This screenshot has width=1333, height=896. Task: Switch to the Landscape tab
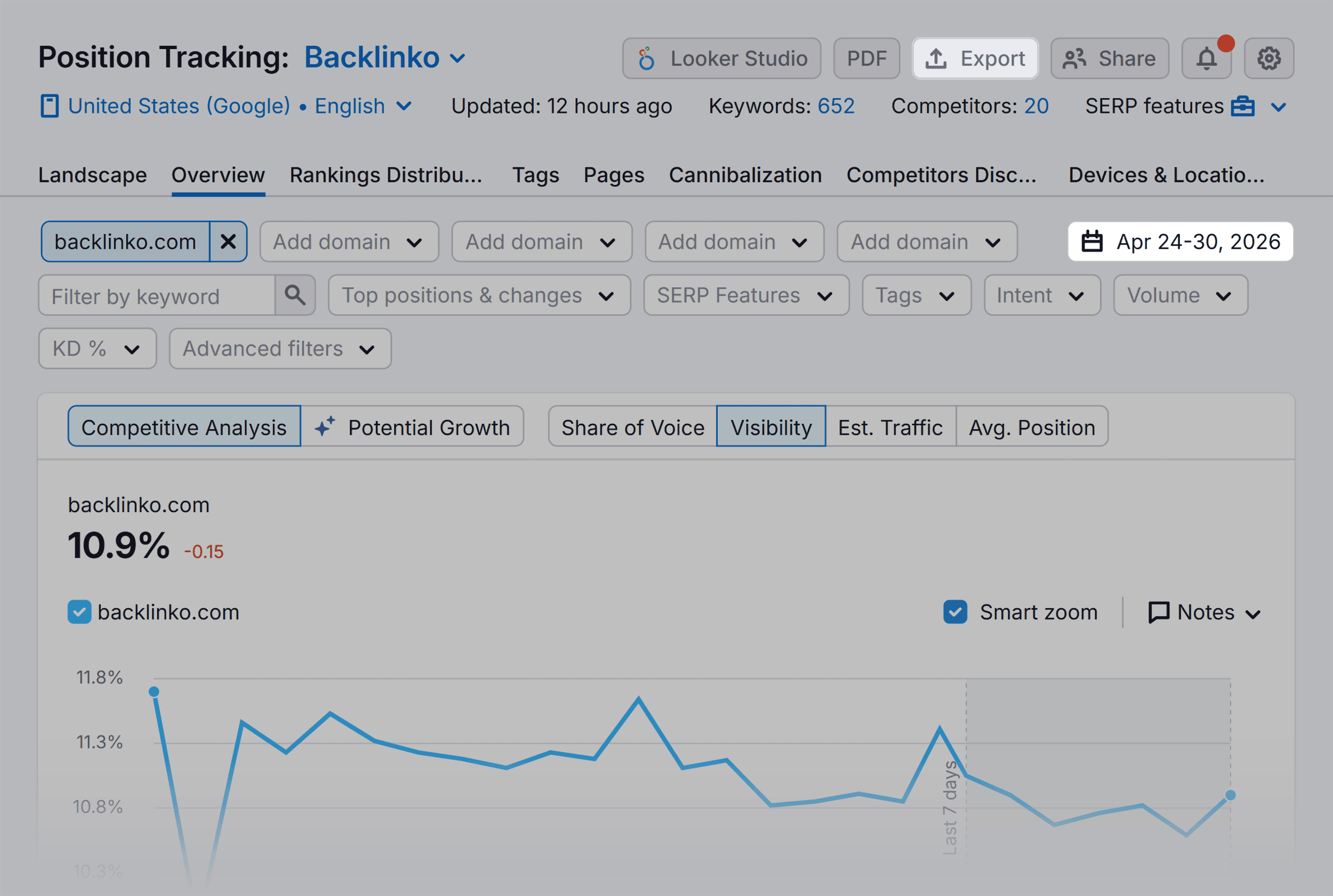click(93, 175)
